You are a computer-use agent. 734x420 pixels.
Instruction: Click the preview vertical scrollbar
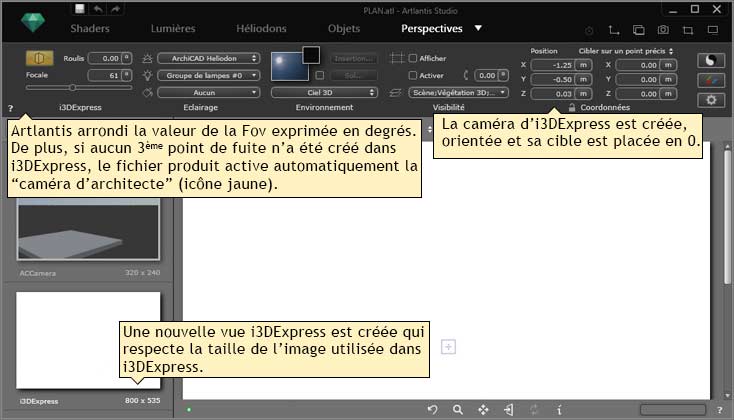click(727, 217)
